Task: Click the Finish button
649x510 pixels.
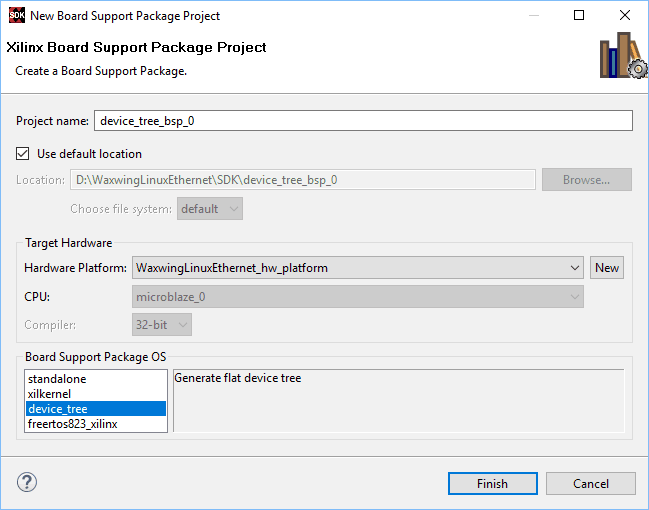Action: coord(492,484)
